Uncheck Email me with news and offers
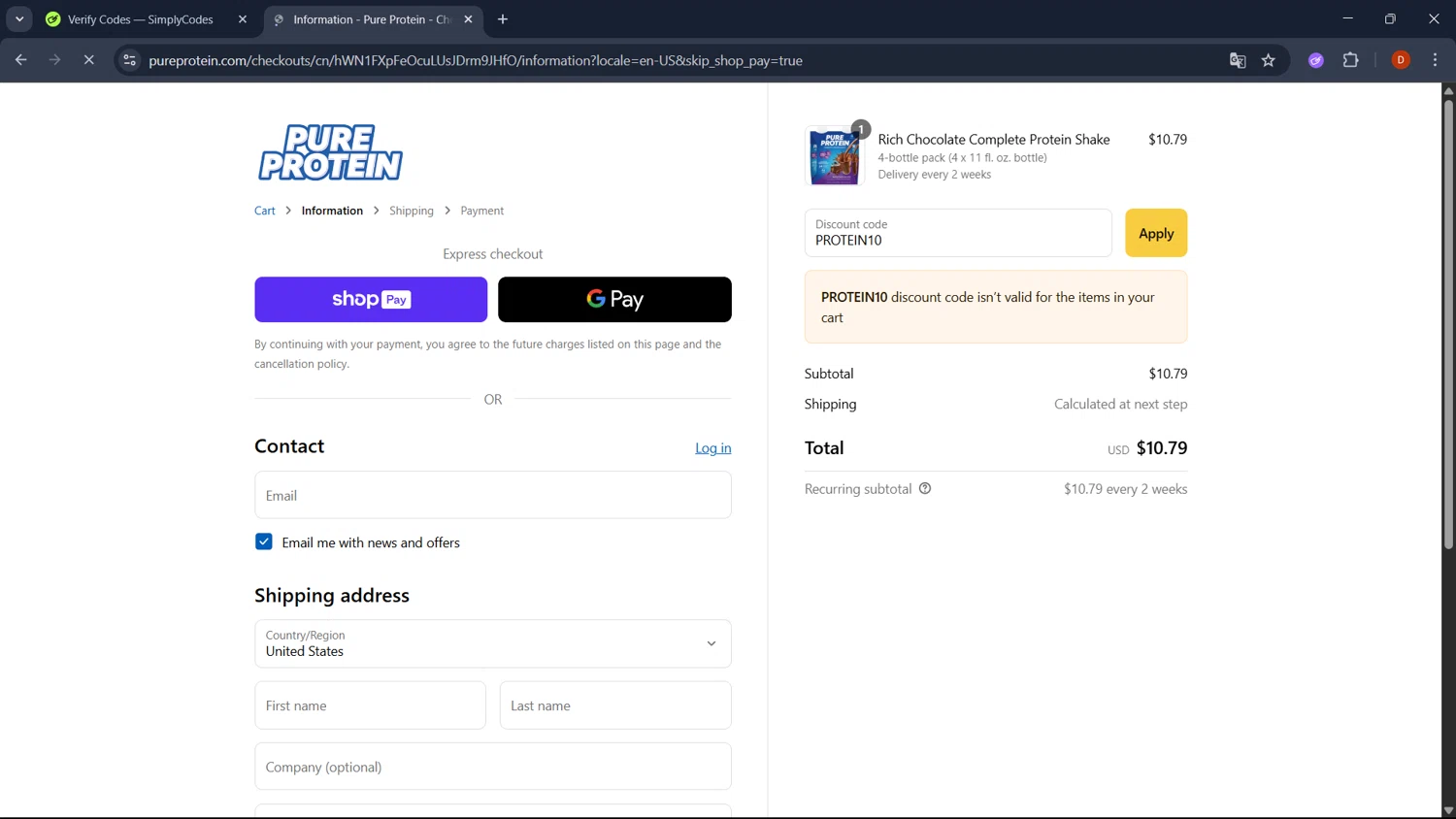Viewport: 1456px width, 819px height. pyautogui.click(x=264, y=541)
